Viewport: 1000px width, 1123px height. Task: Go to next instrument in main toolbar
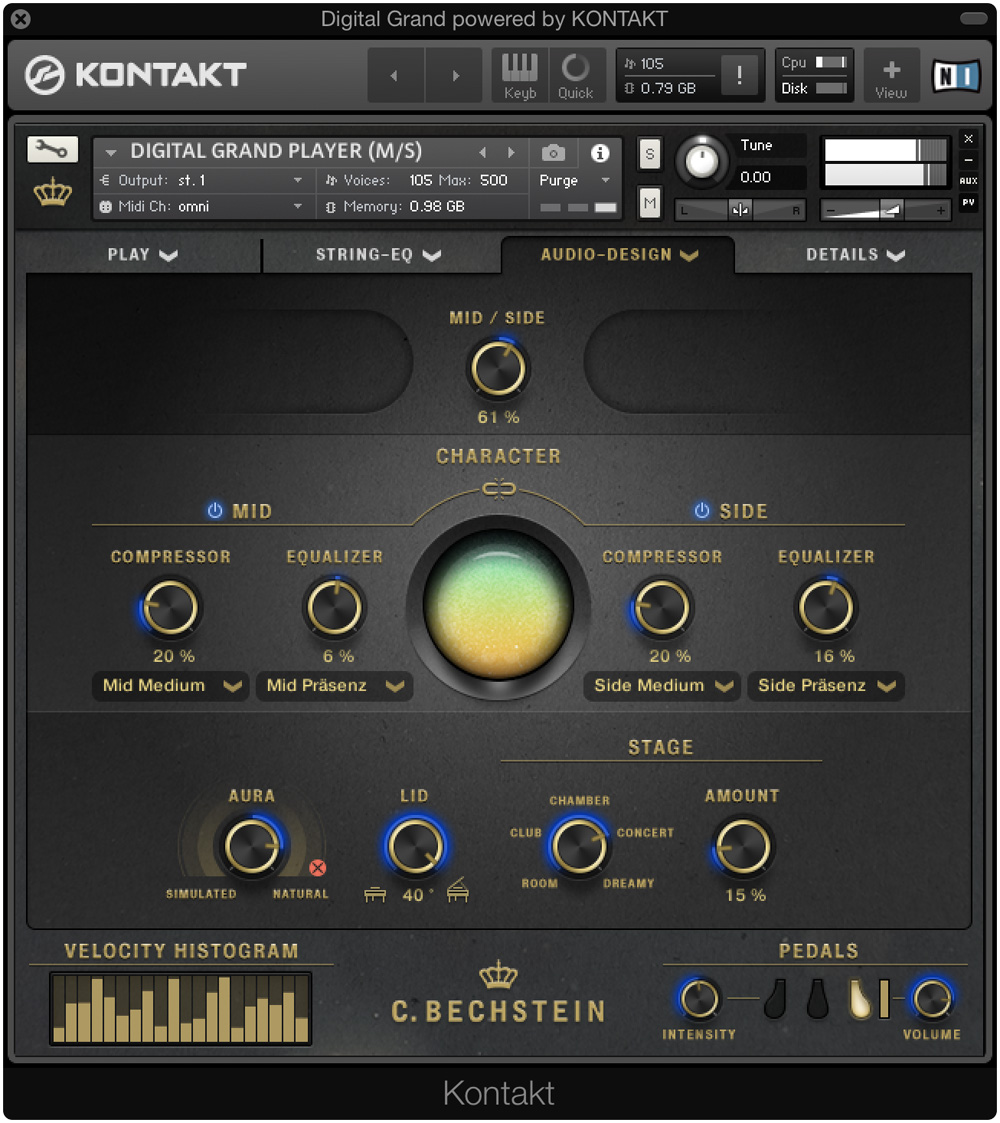455,75
